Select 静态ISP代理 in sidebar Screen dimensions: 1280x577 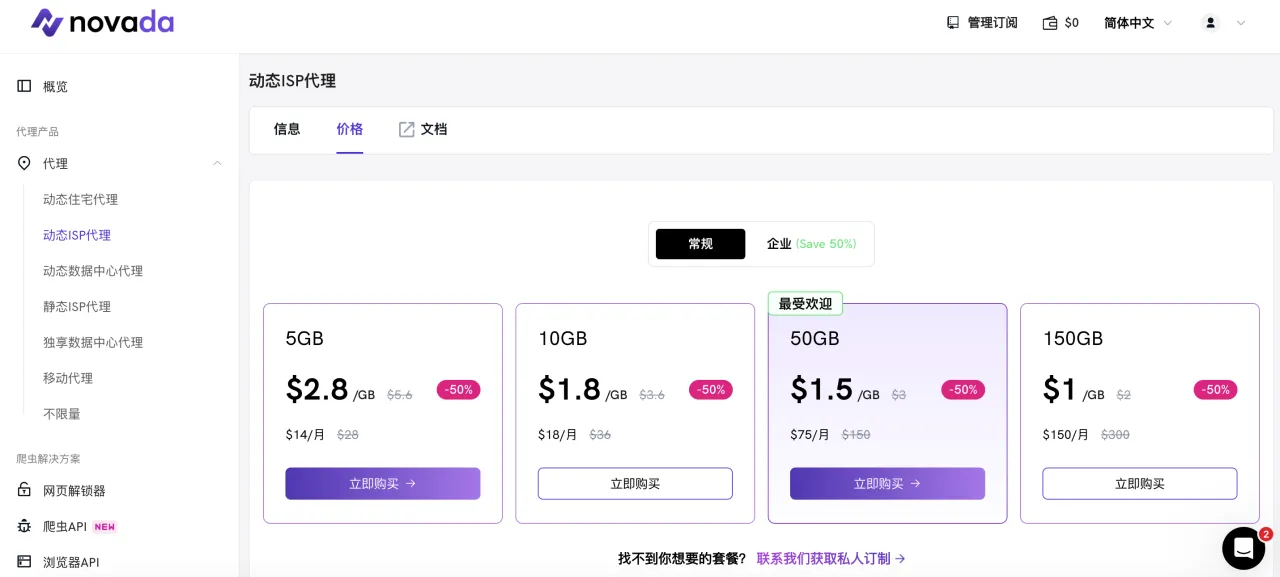click(77, 307)
